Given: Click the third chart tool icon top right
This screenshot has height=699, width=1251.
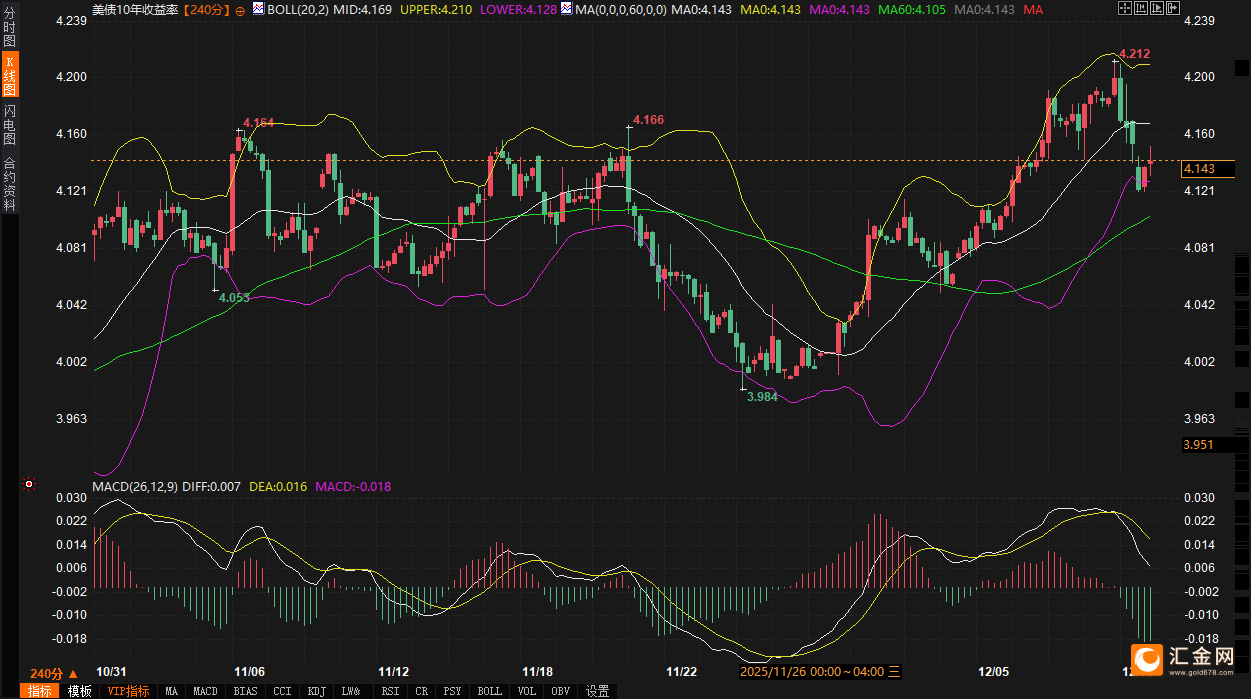Looking at the screenshot, I should [x=1157, y=8].
